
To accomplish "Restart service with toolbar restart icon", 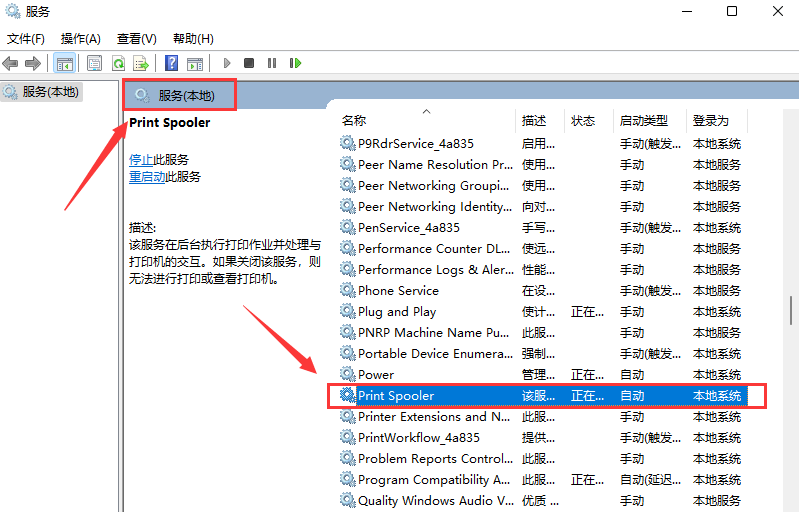I will tap(296, 63).
